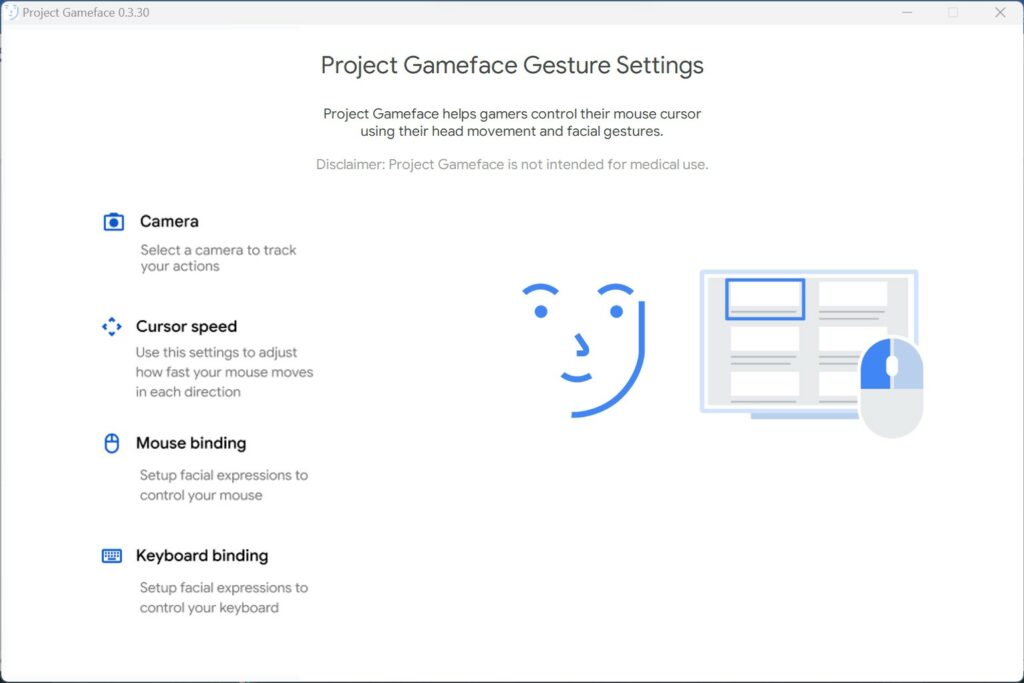Minimize the Project Gameface window

pyautogui.click(x=905, y=12)
